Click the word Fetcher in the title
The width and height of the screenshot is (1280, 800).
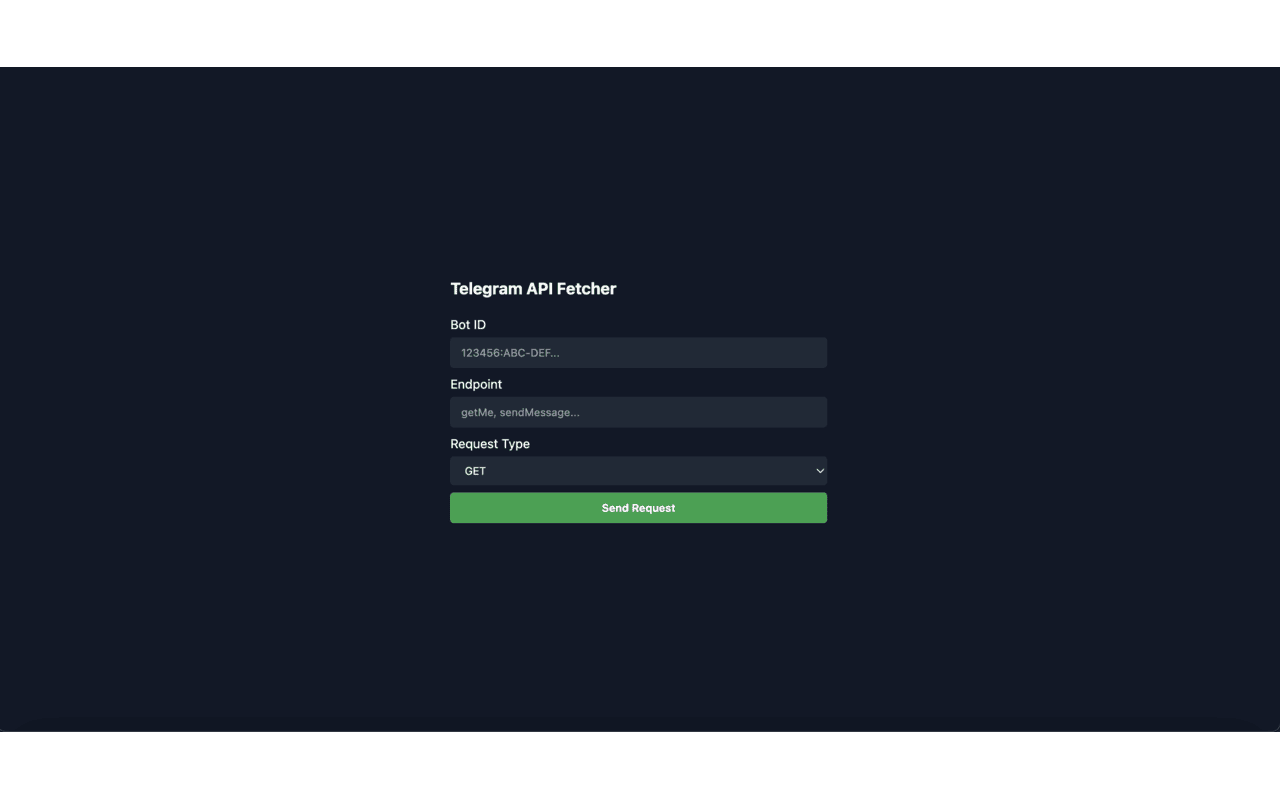pyautogui.click(x=586, y=289)
